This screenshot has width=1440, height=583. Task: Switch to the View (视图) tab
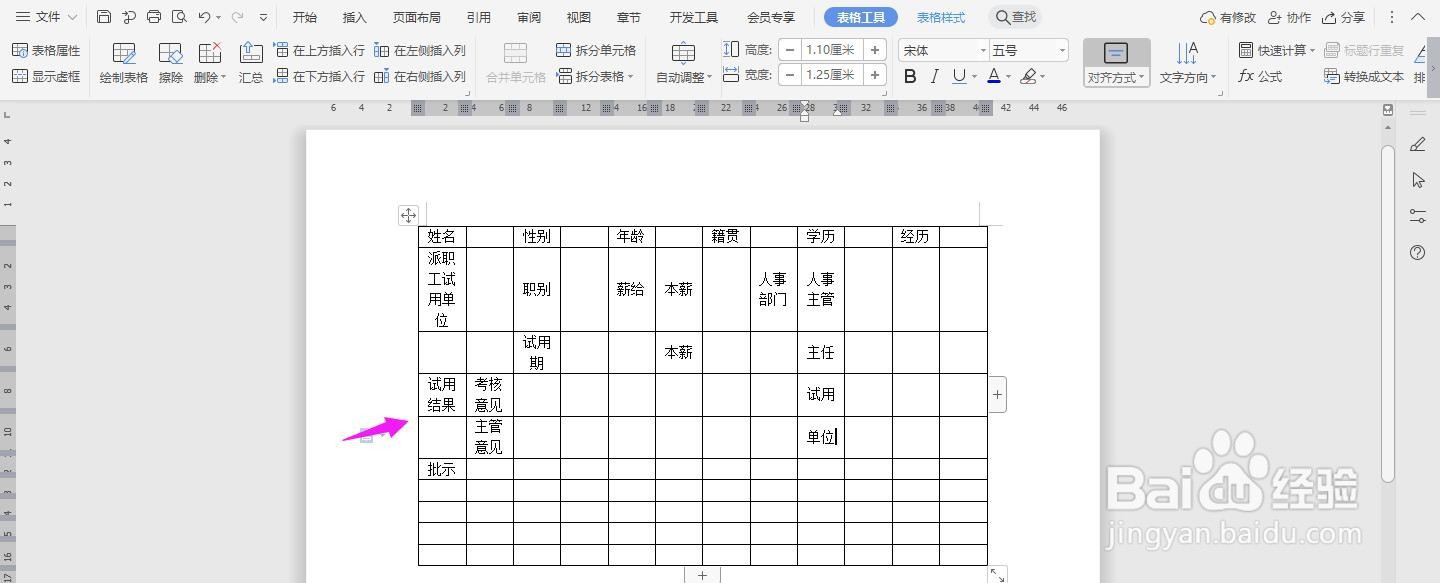click(x=579, y=17)
